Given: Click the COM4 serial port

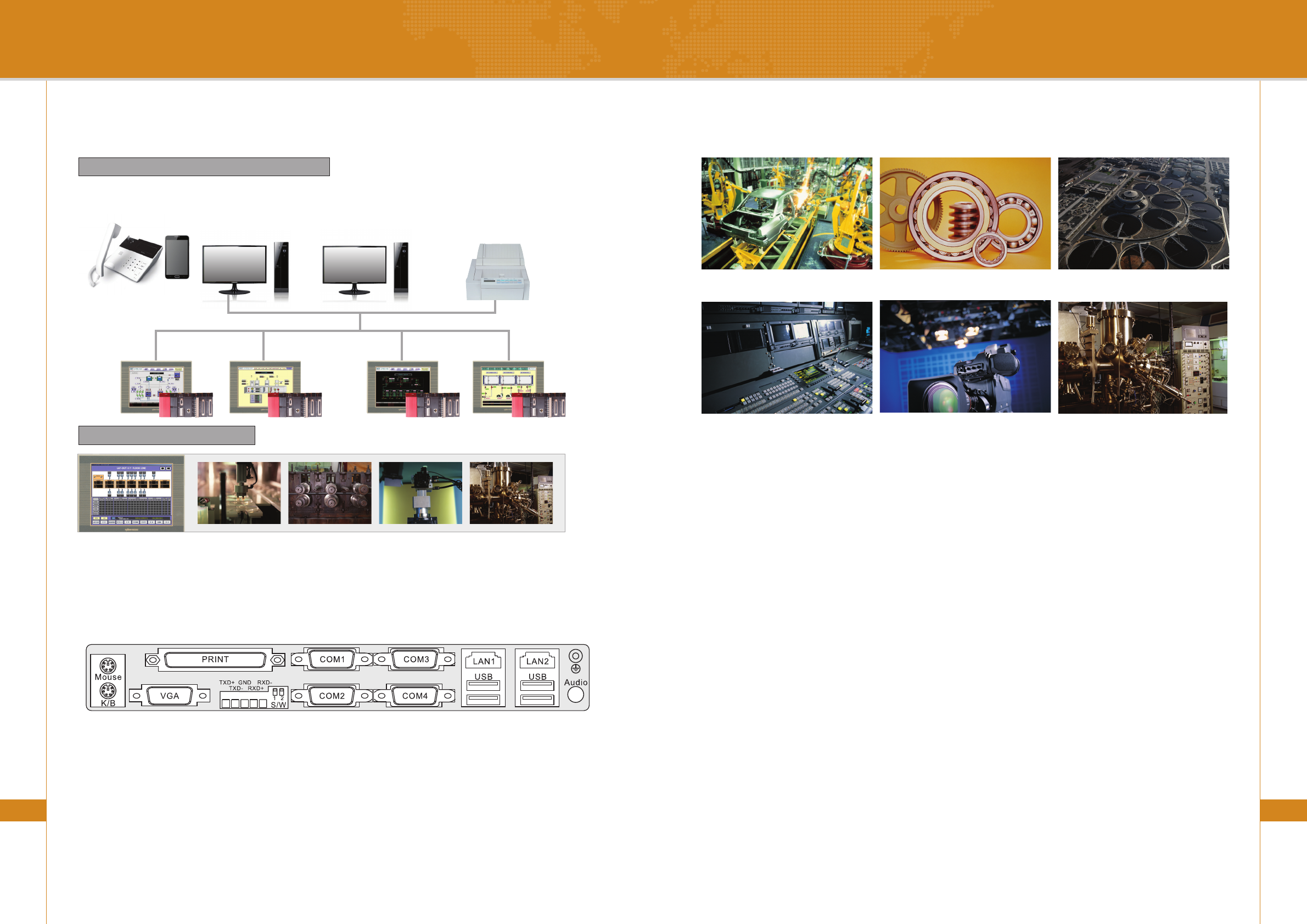Looking at the screenshot, I should tap(414, 696).
